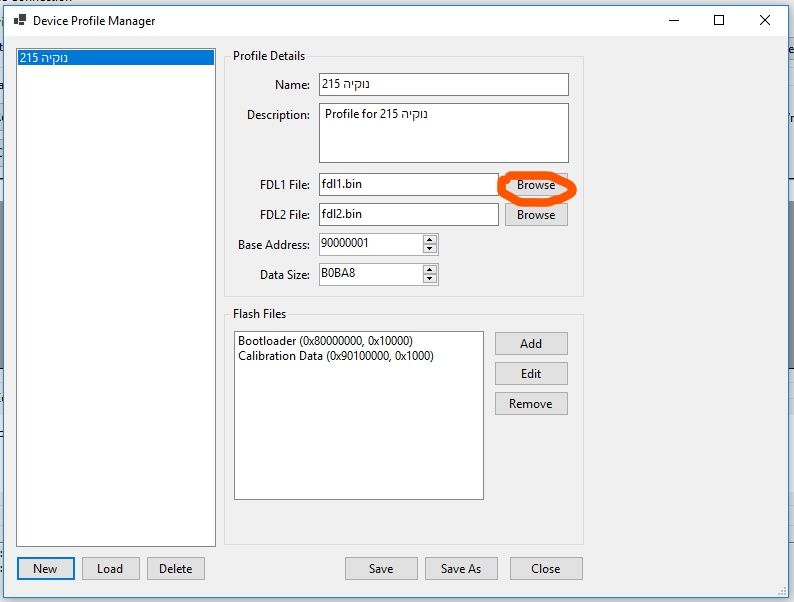Click the FDL1 File text field

(408, 185)
